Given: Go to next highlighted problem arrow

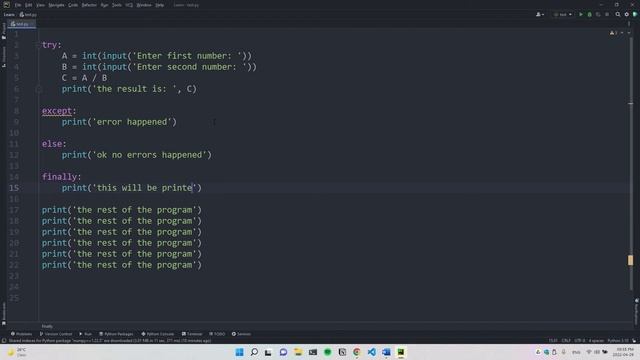Looking at the screenshot, I should coord(629,33).
